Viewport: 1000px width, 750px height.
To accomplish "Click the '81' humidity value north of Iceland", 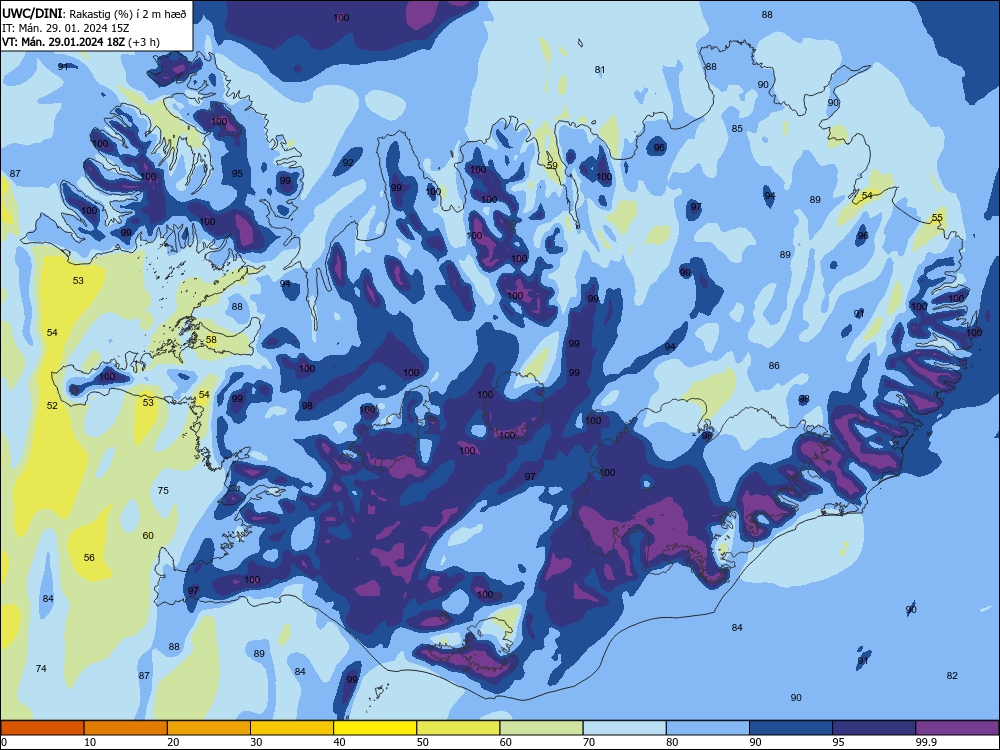I will click(x=599, y=70).
